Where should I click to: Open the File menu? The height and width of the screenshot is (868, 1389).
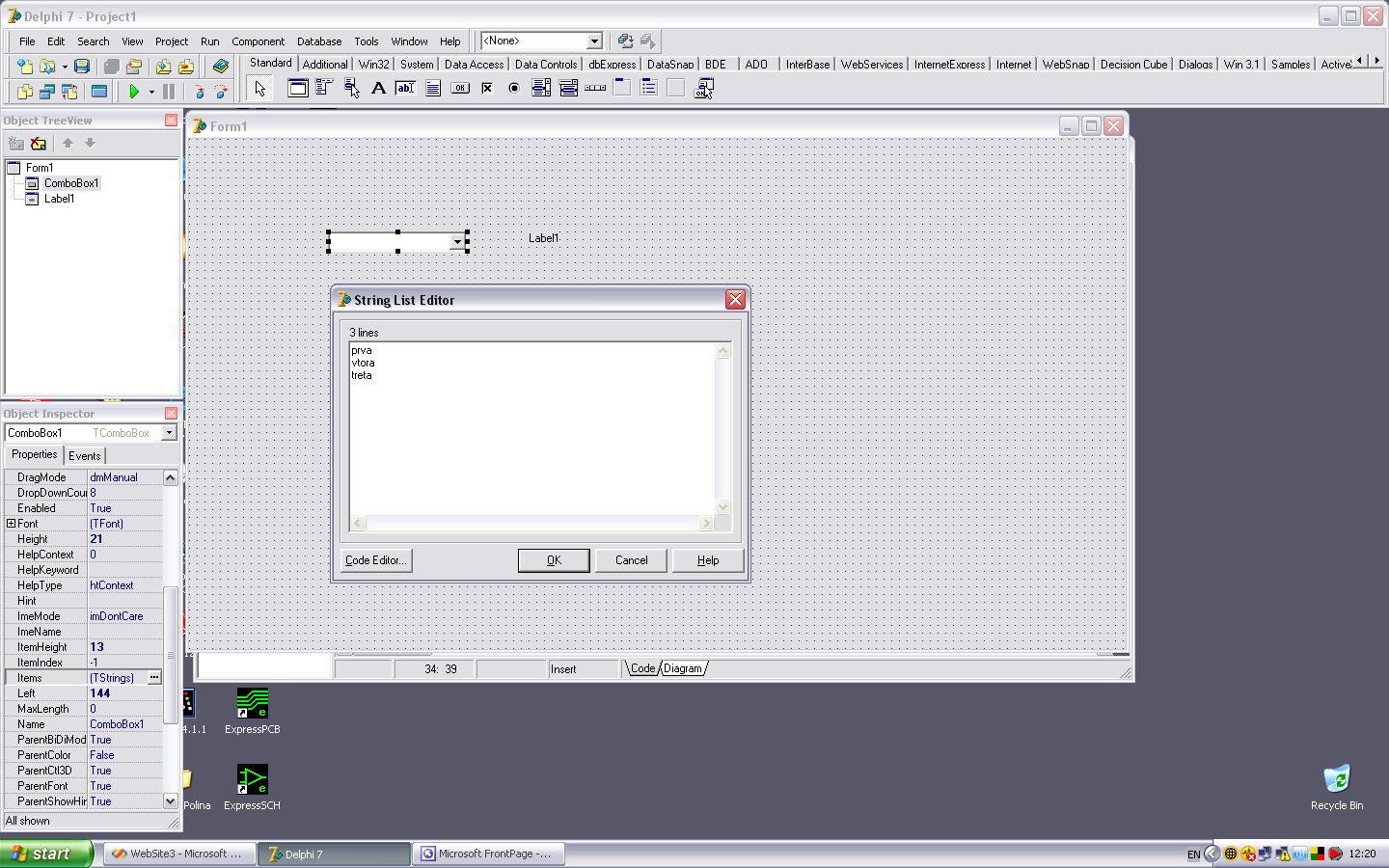(27, 41)
